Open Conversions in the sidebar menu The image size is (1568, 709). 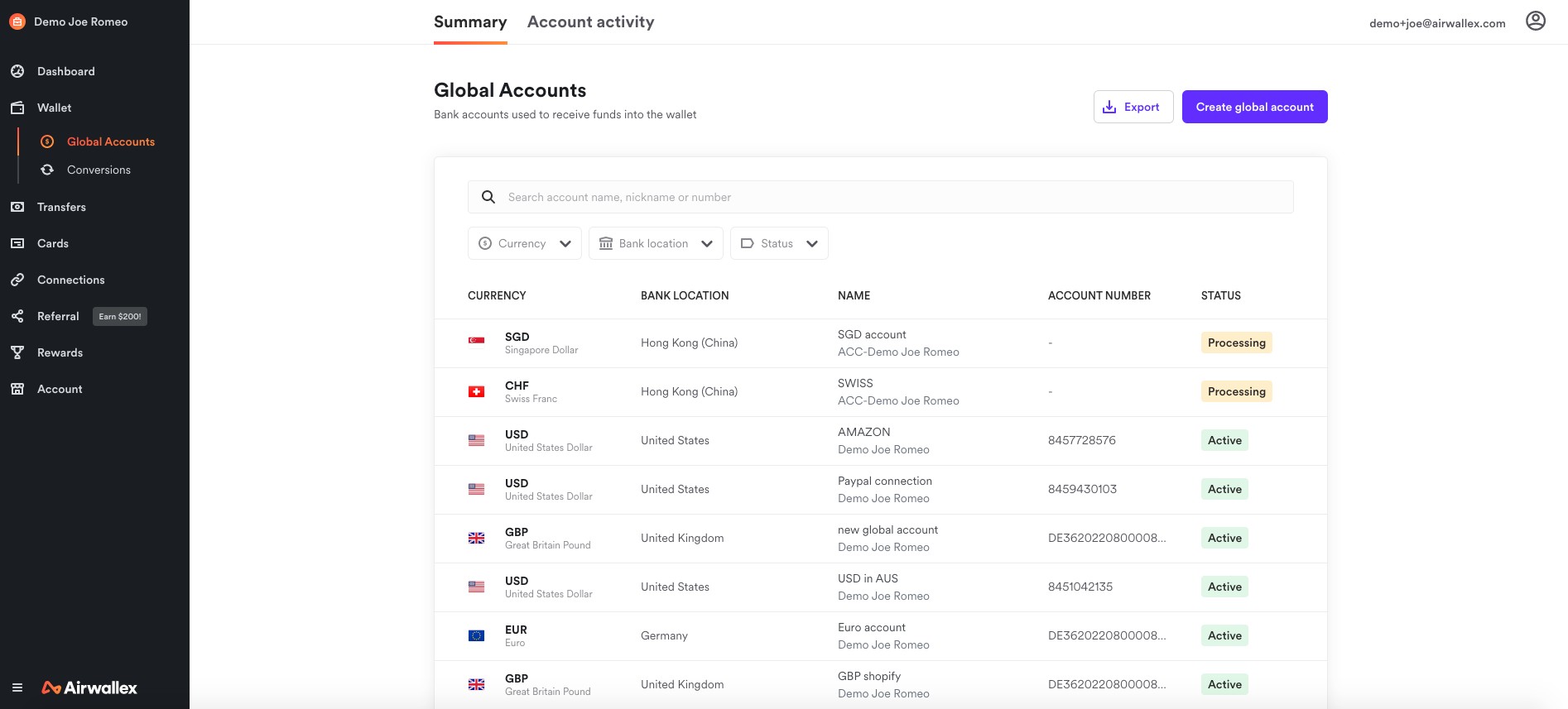[x=99, y=170]
